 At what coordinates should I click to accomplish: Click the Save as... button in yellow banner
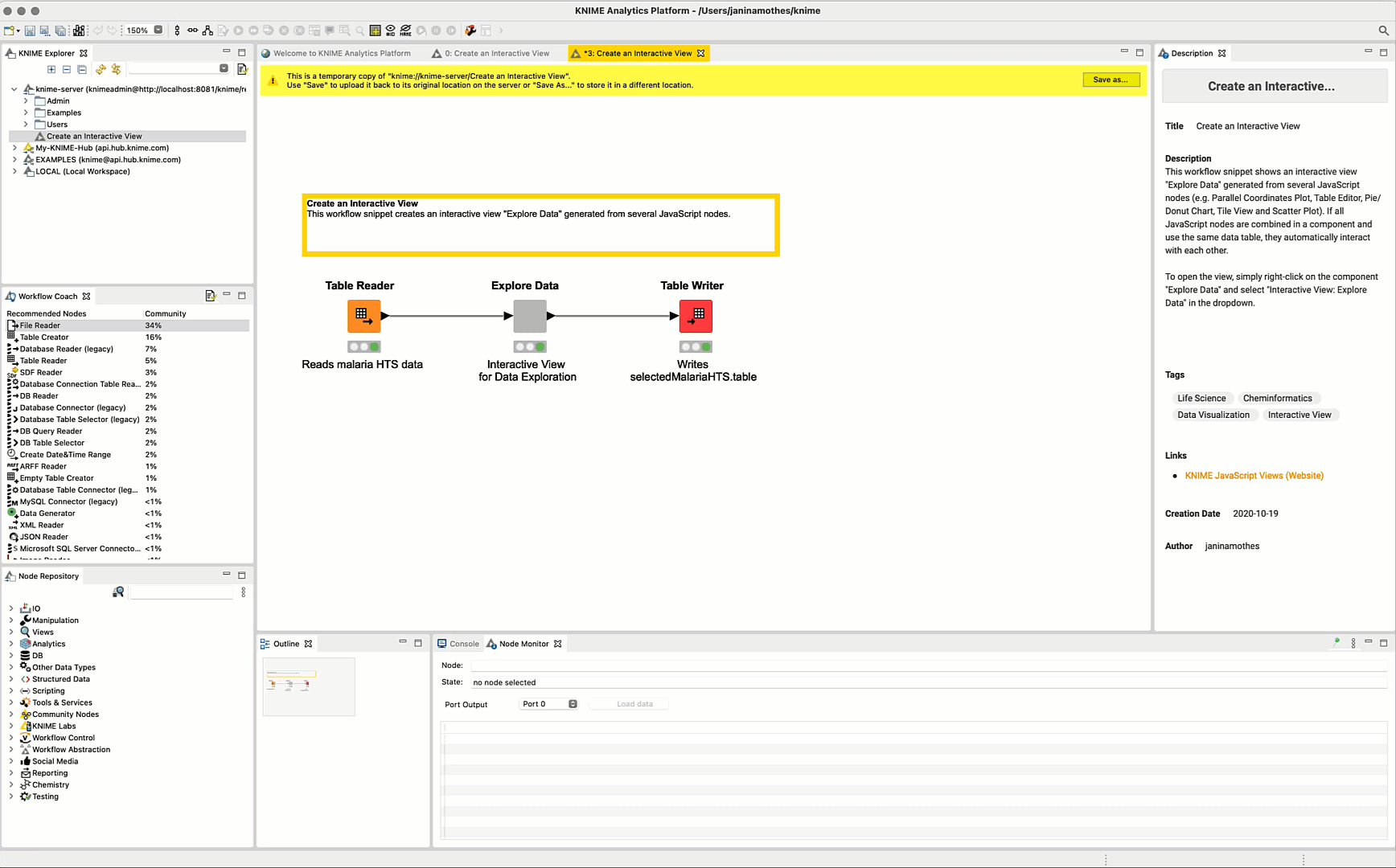(x=1111, y=80)
